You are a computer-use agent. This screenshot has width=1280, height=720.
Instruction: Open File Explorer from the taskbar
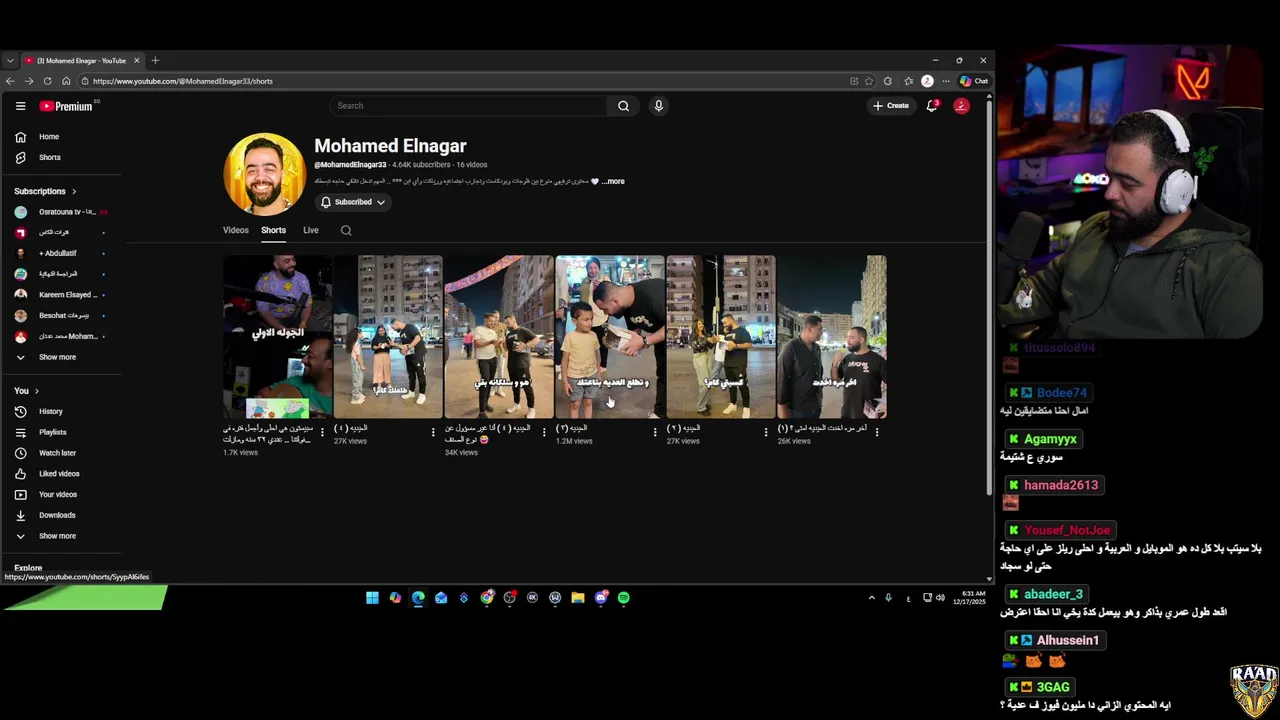[x=578, y=598]
